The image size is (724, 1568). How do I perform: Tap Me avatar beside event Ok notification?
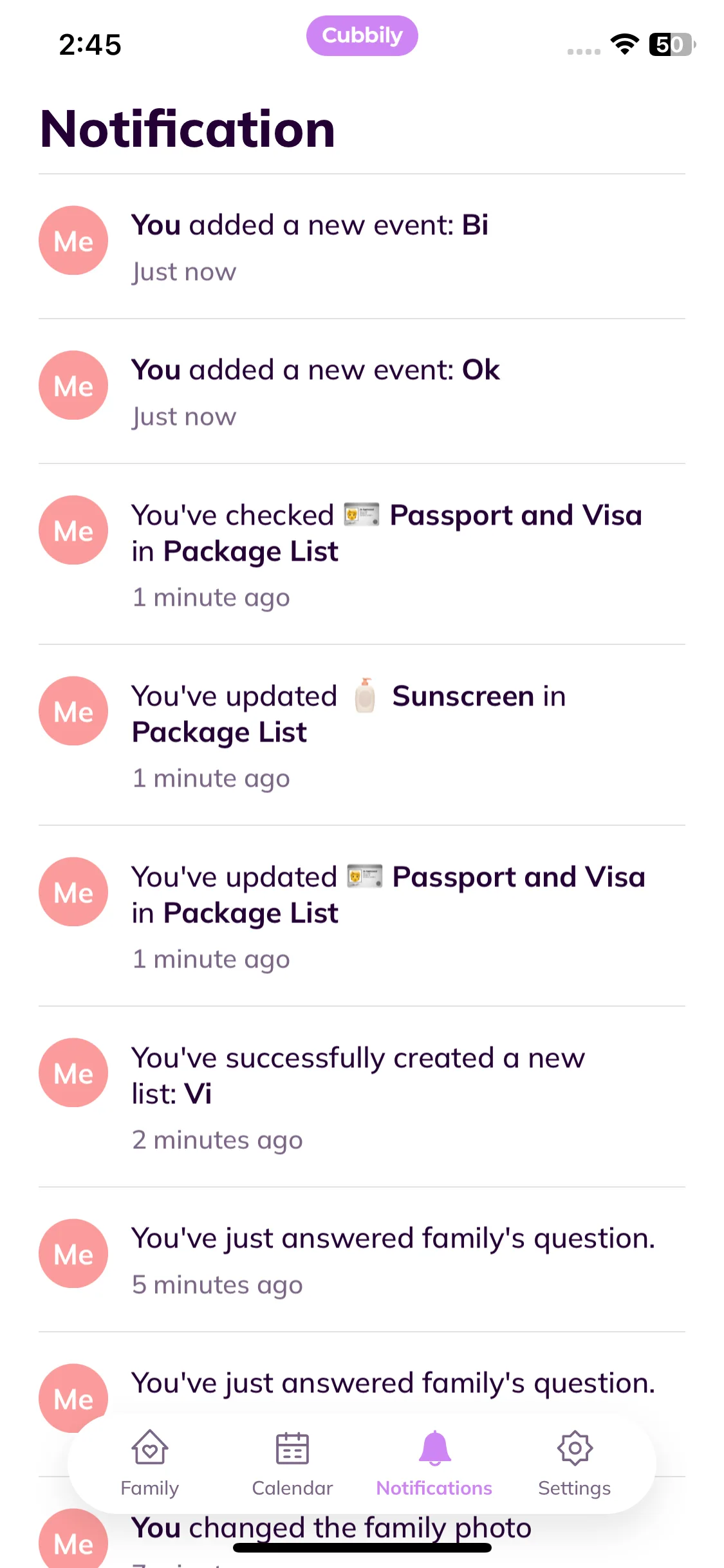point(73,386)
